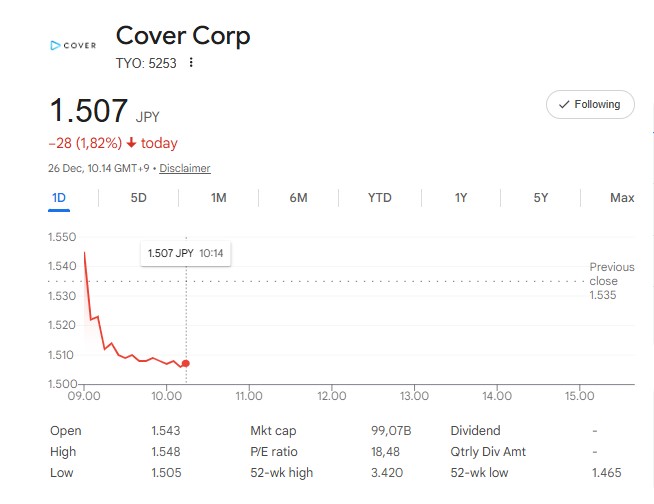Switch to the 1Y chart range

[x=461, y=198]
